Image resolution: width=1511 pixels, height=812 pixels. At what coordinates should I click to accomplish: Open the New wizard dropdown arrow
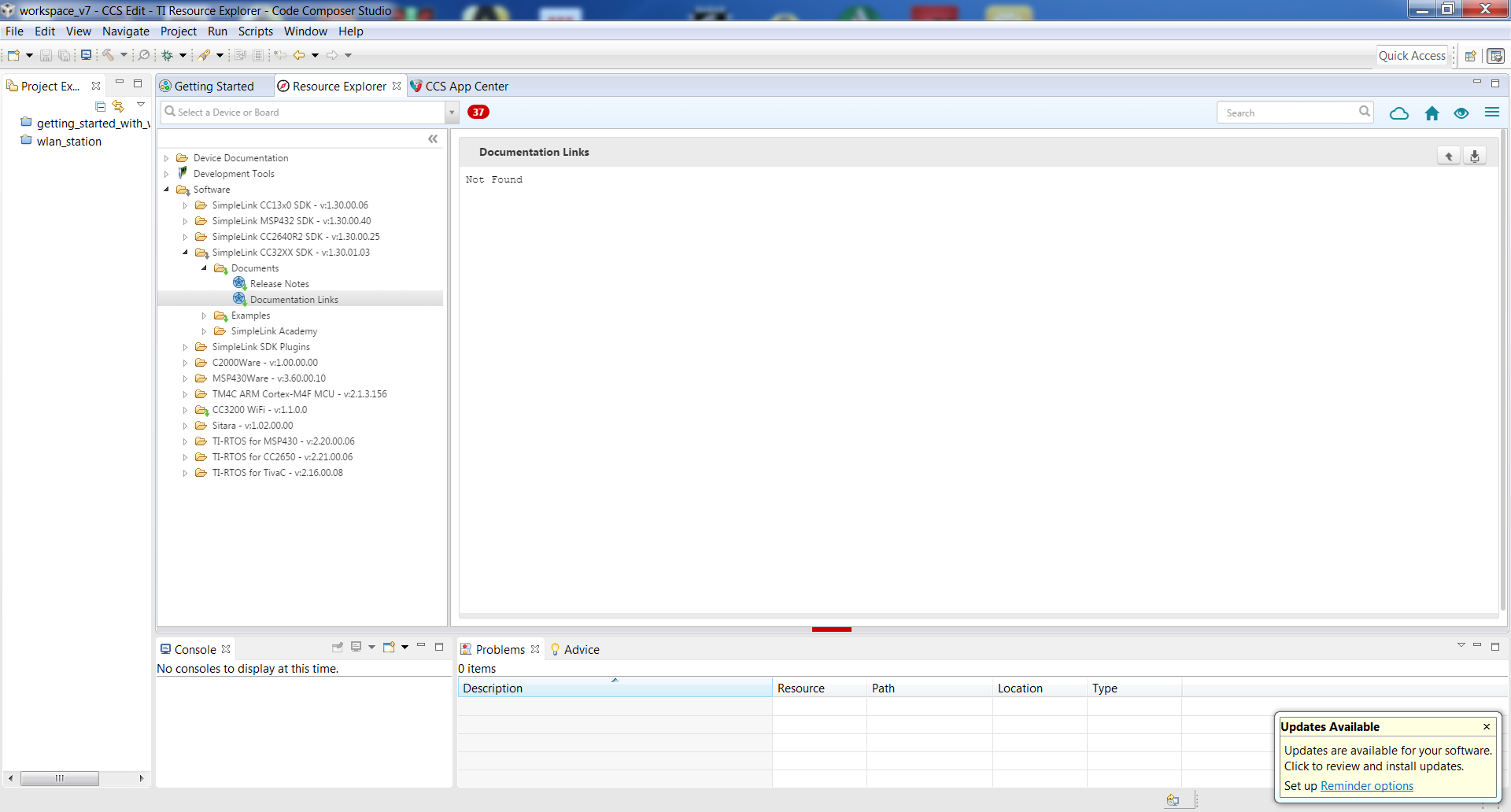(x=29, y=55)
